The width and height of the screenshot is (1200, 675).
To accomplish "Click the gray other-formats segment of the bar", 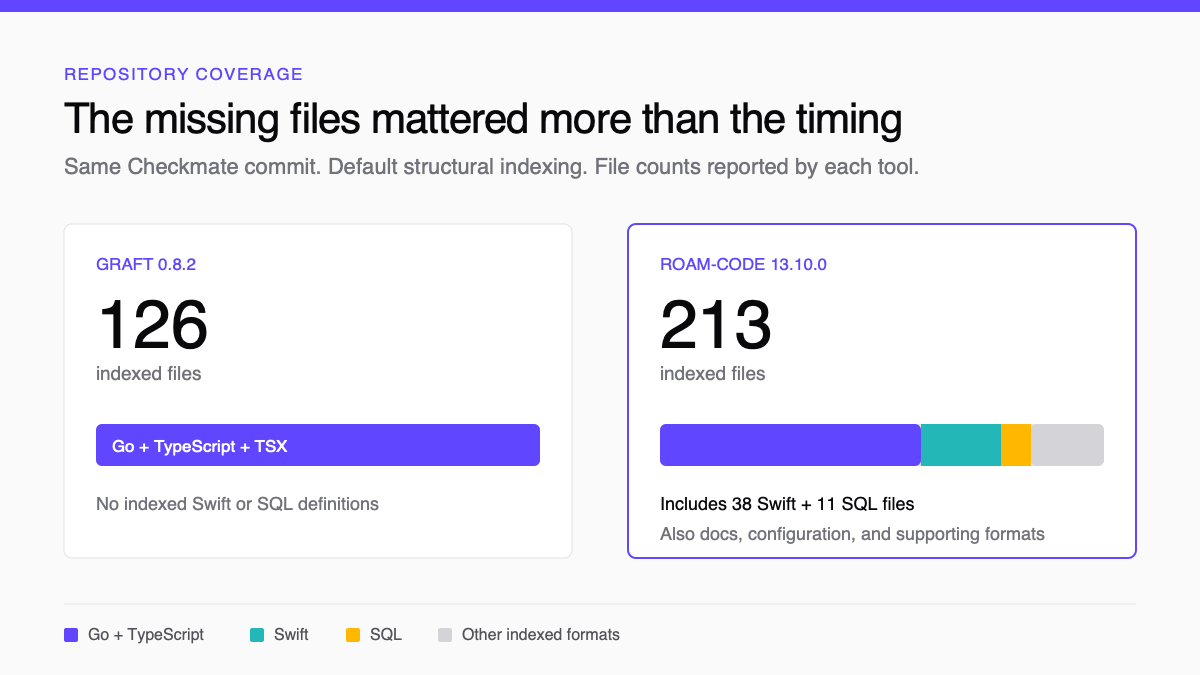I will 1067,445.
